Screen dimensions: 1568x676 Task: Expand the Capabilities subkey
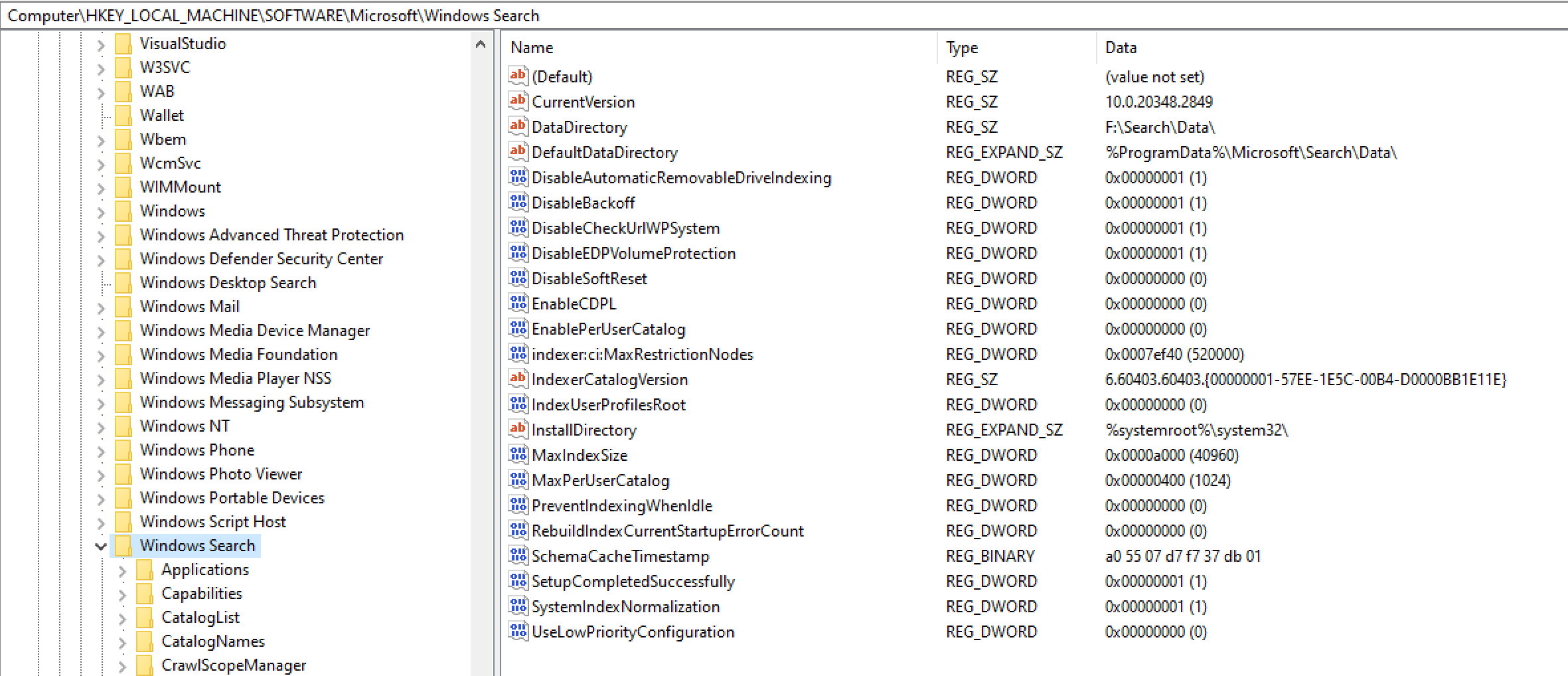[x=122, y=594]
